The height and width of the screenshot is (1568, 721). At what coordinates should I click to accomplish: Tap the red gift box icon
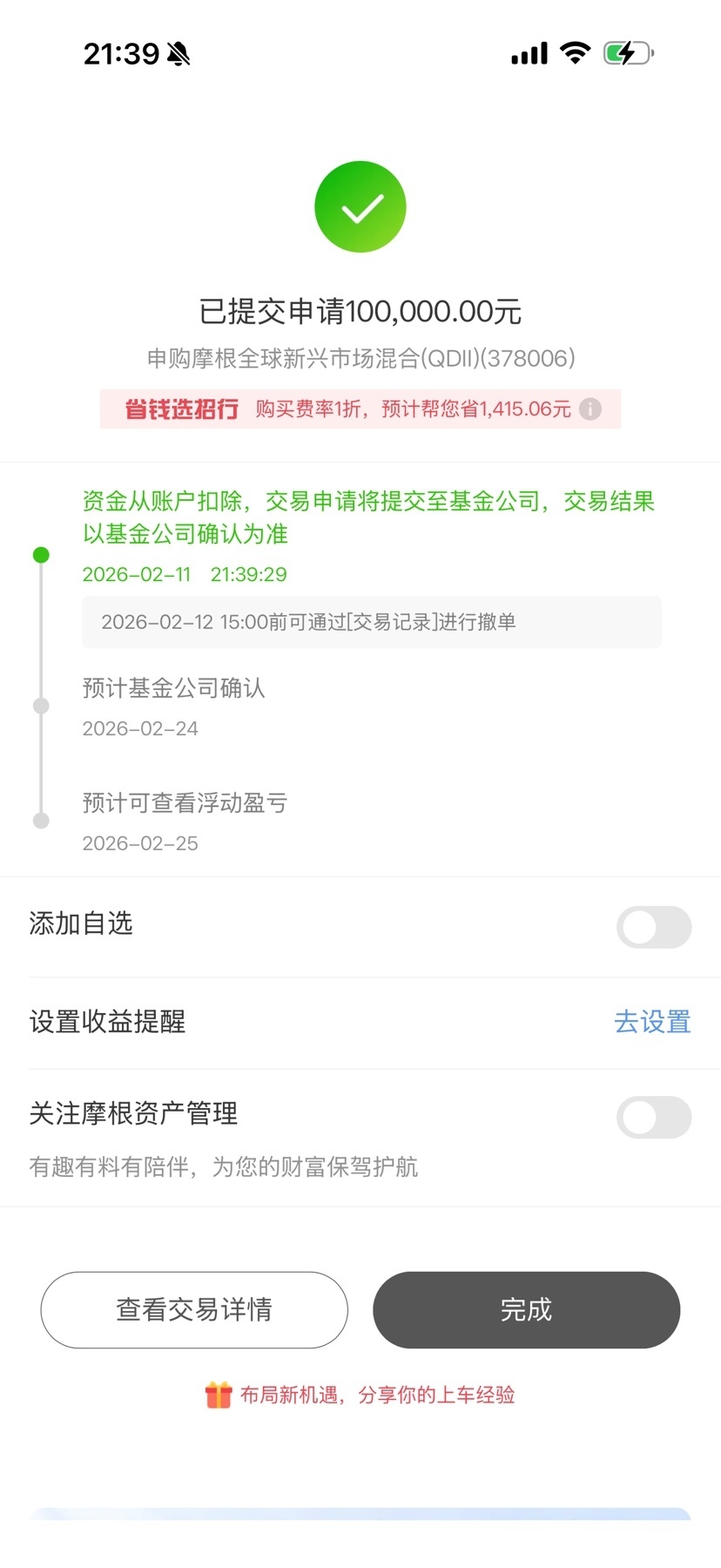click(219, 1395)
